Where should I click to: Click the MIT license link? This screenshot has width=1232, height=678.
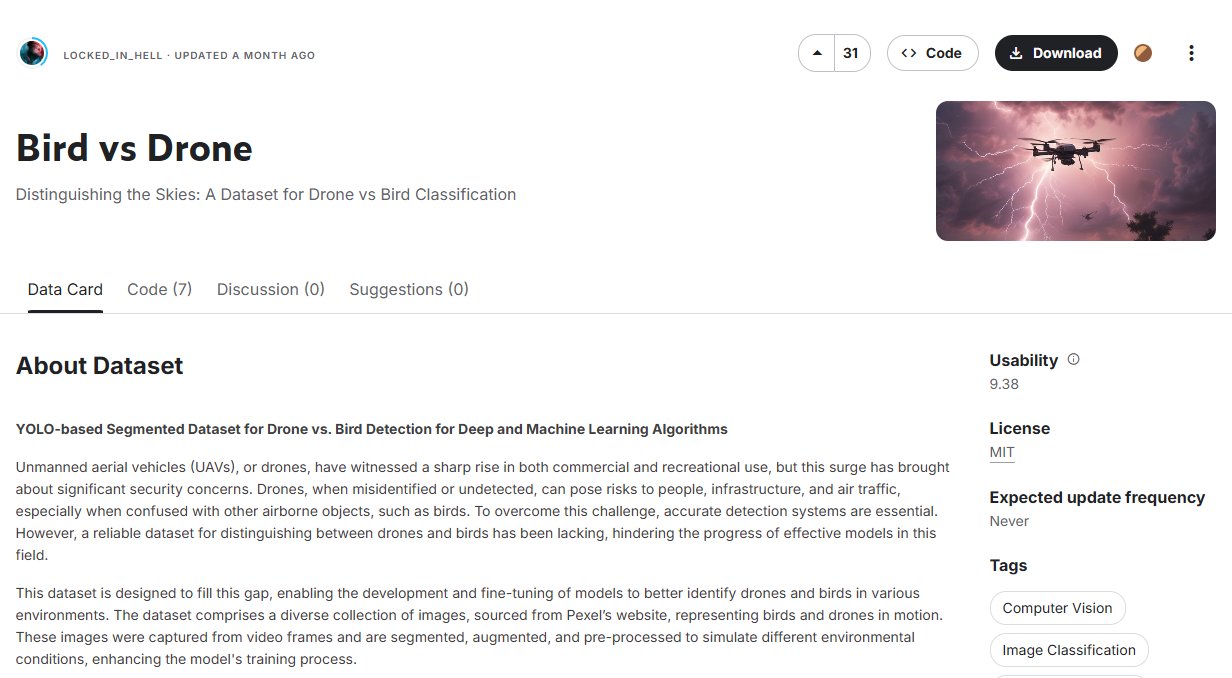[1002, 452]
